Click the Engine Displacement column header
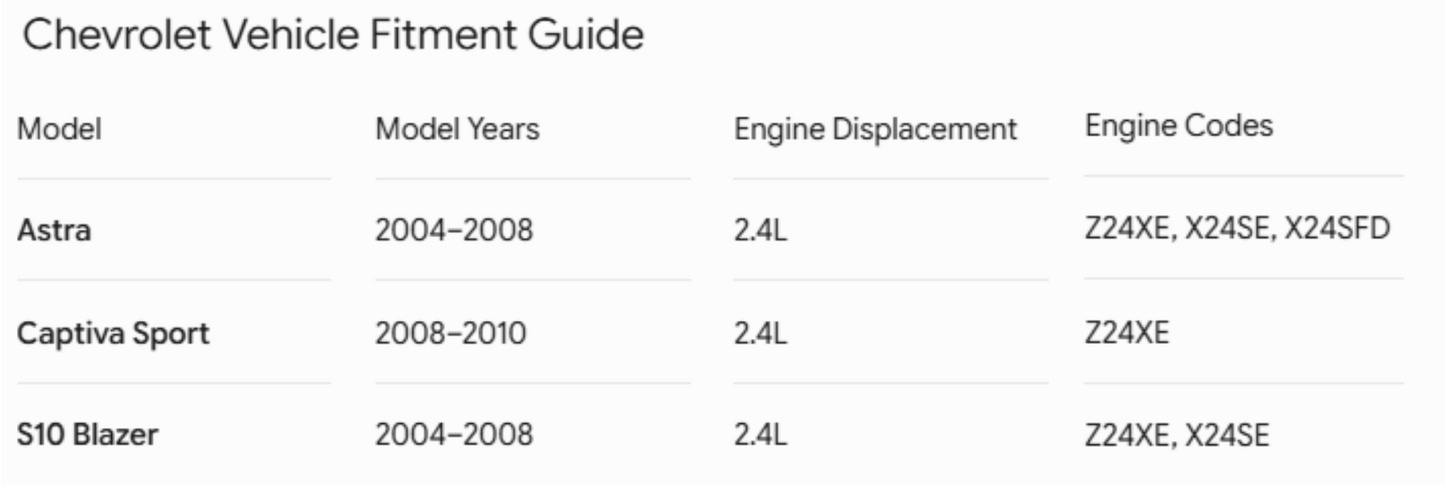This screenshot has height=485, width=1445. pos(876,131)
